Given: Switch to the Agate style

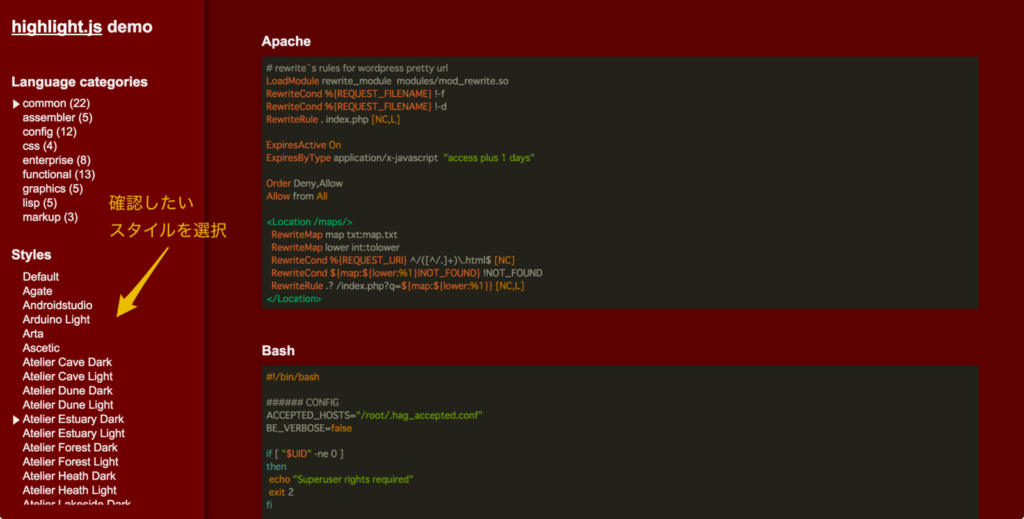Looking at the screenshot, I should (x=37, y=291).
